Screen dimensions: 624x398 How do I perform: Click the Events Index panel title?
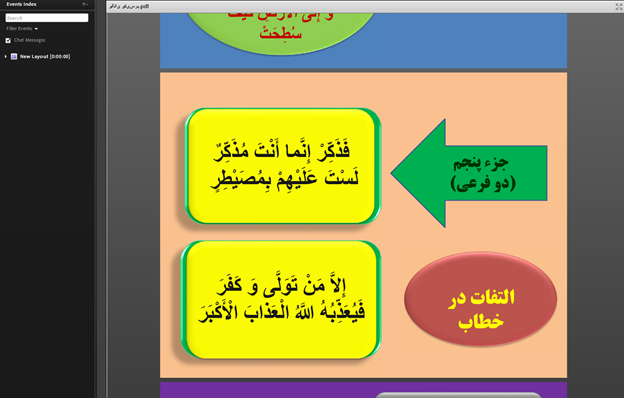[21, 4]
